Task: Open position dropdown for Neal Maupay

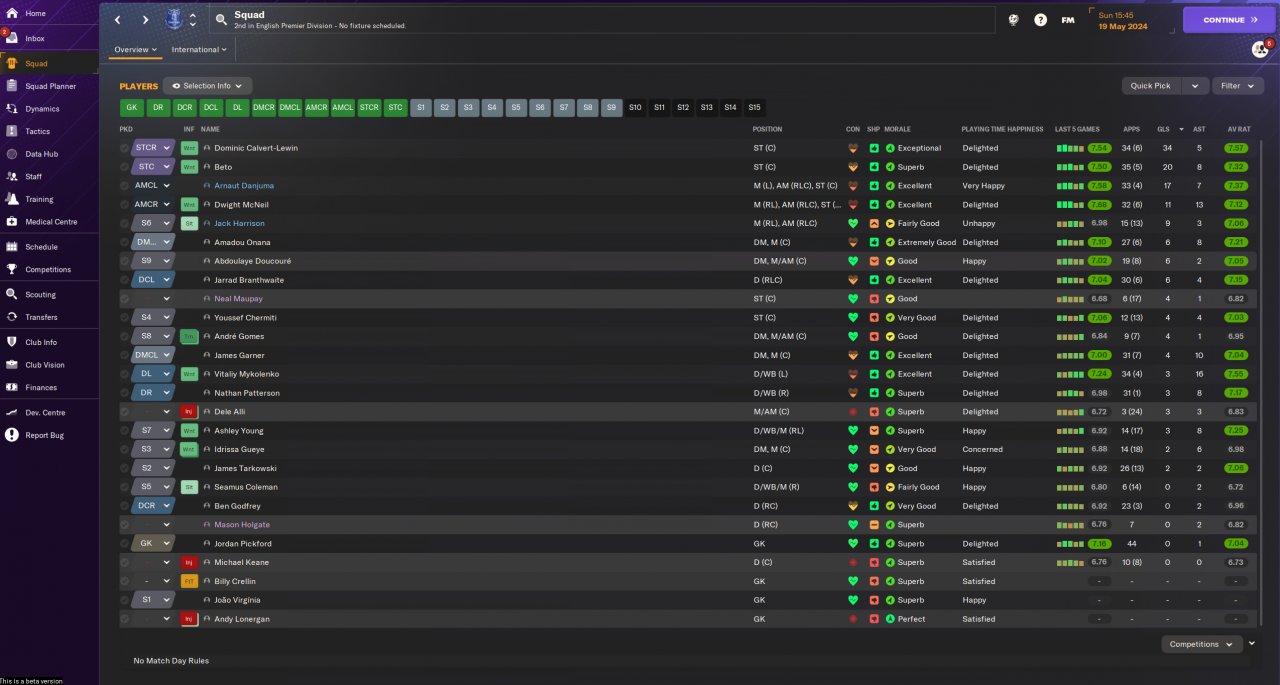Action: 152,298
